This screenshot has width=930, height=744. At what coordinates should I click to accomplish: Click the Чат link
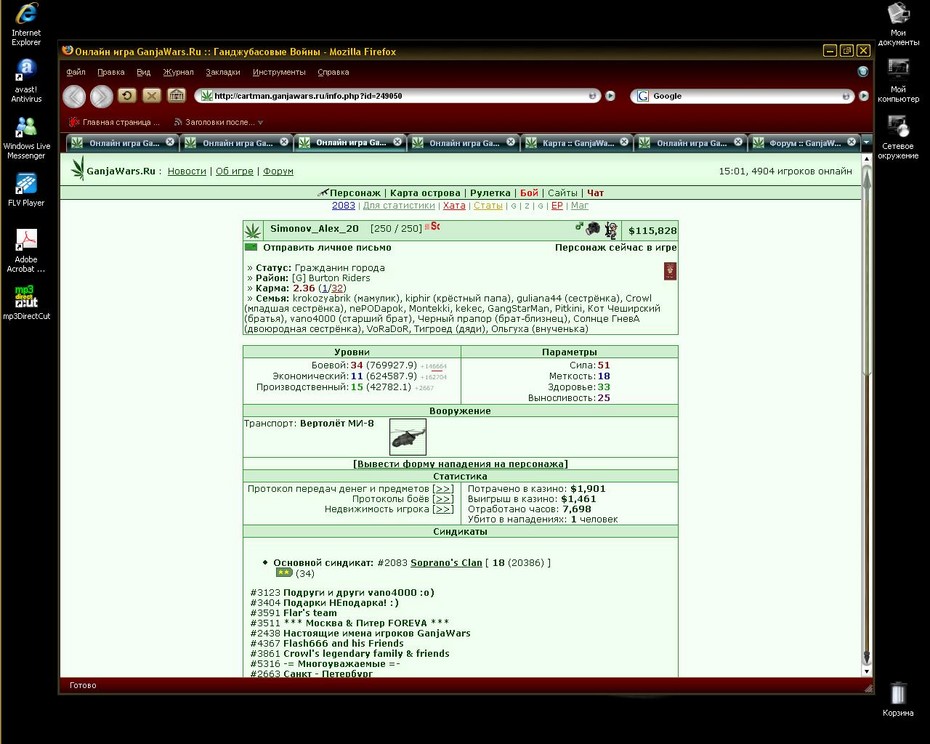595,193
